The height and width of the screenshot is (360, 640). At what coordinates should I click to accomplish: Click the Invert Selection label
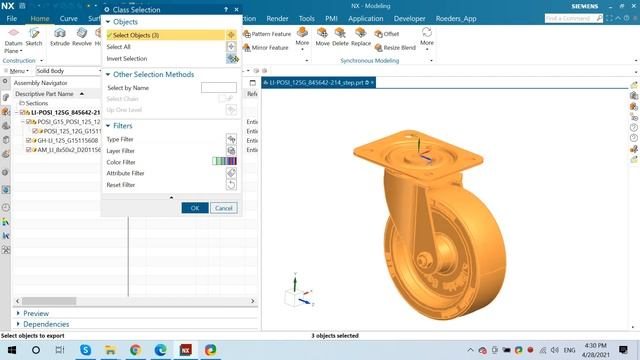coord(127,58)
